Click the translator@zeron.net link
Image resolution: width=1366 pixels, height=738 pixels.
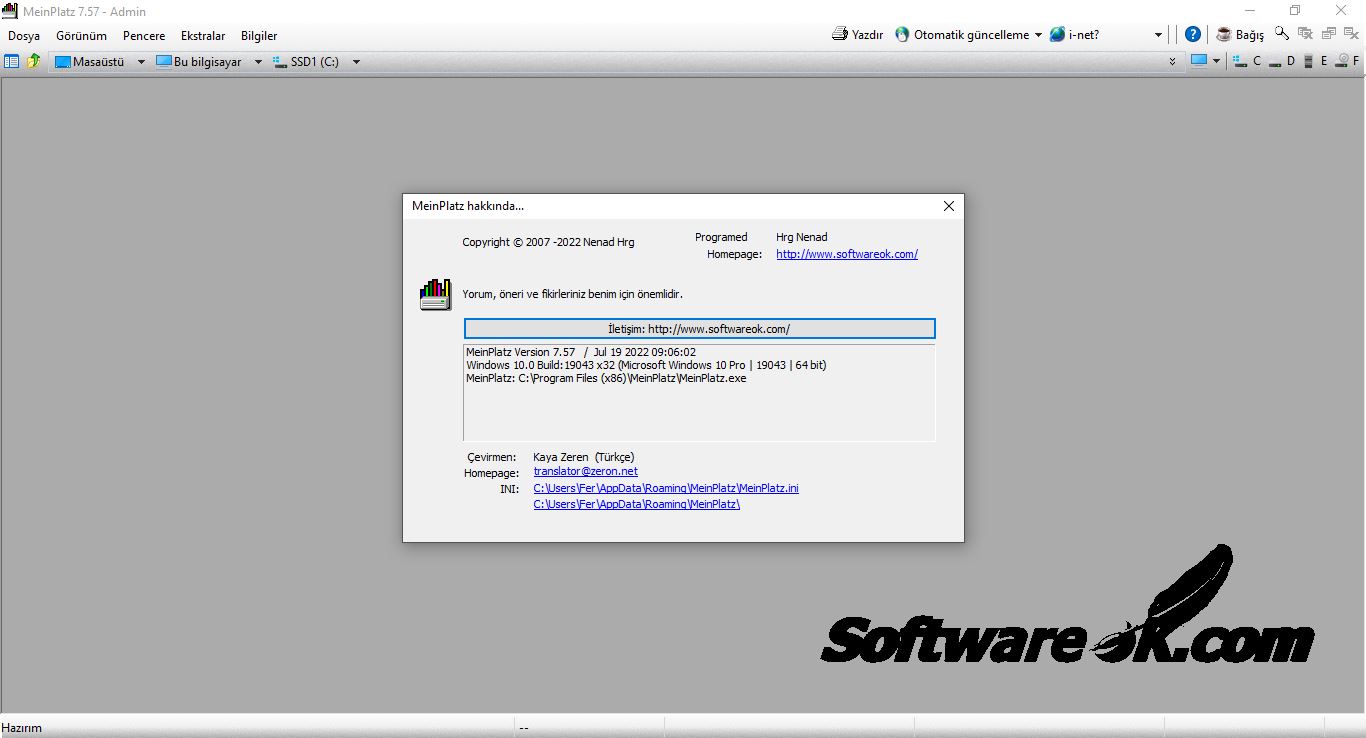pos(586,471)
